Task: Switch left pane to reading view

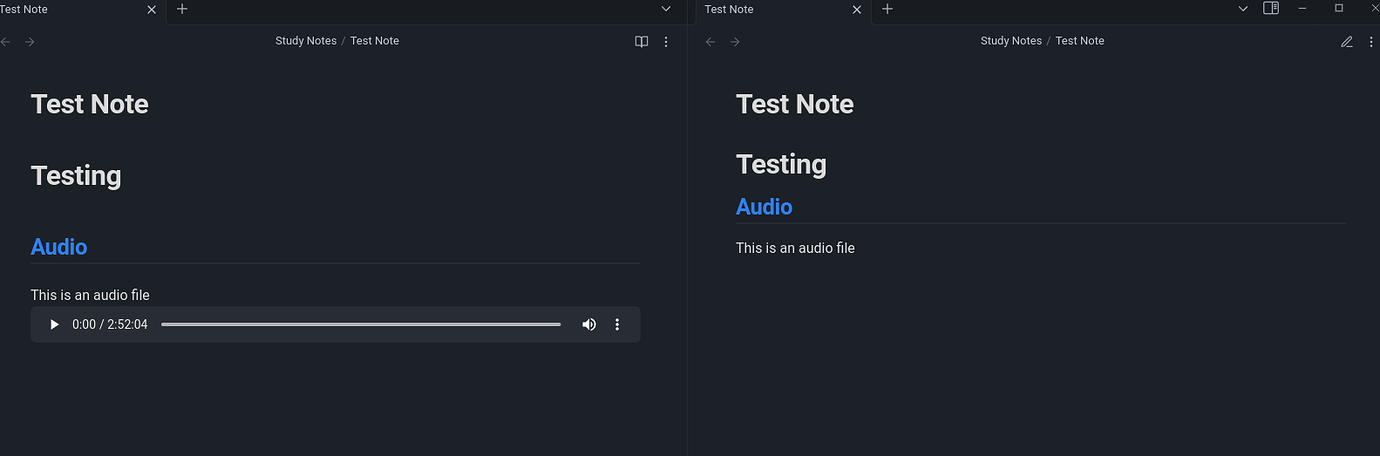Action: (x=642, y=41)
